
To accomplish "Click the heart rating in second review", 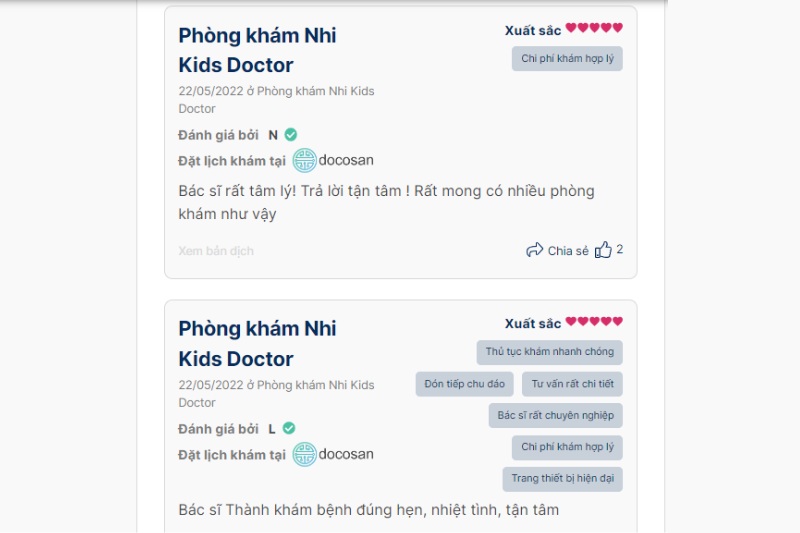I will pyautogui.click(x=594, y=322).
